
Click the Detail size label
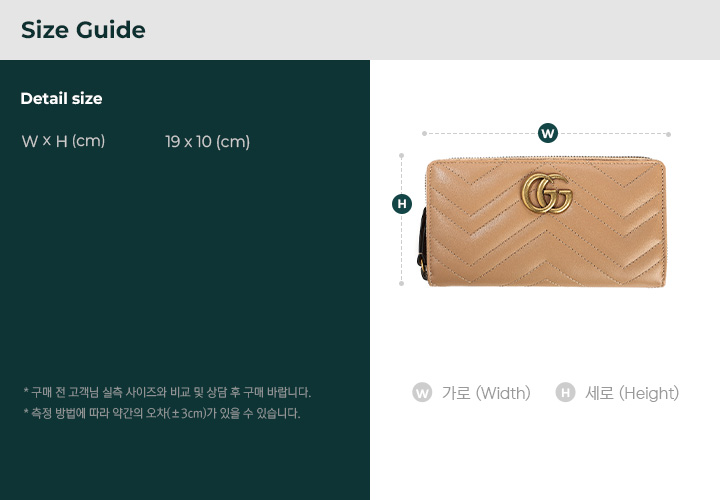61,98
